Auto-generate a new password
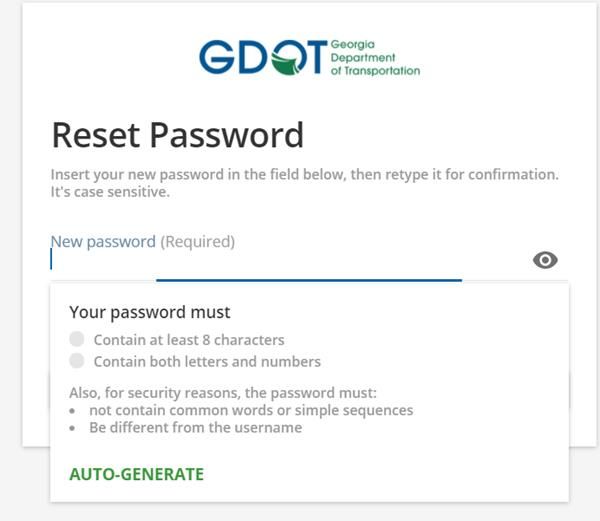This screenshot has height=521, width=600. tap(137, 474)
